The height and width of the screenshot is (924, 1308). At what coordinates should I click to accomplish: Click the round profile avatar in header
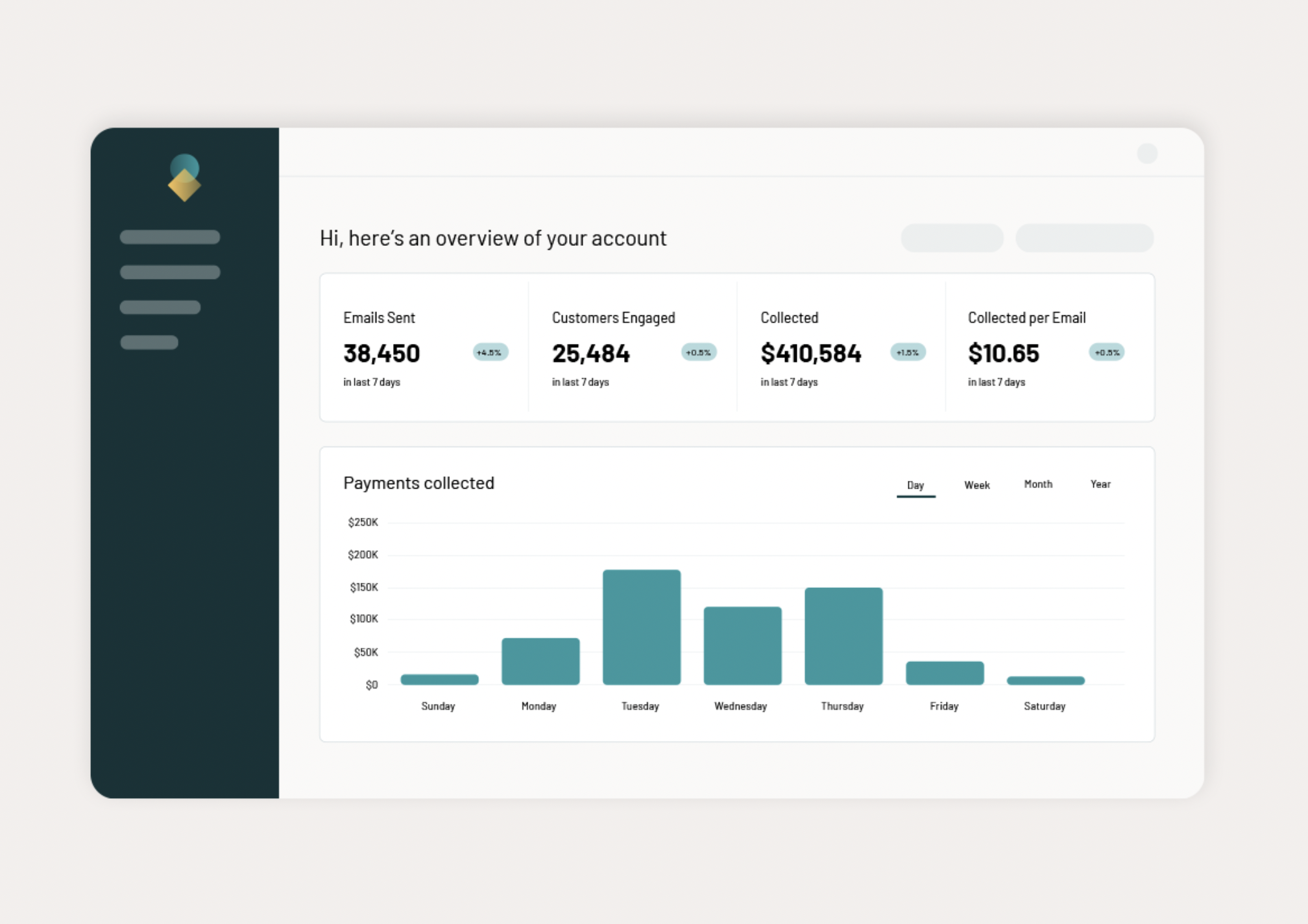pyautogui.click(x=1147, y=154)
